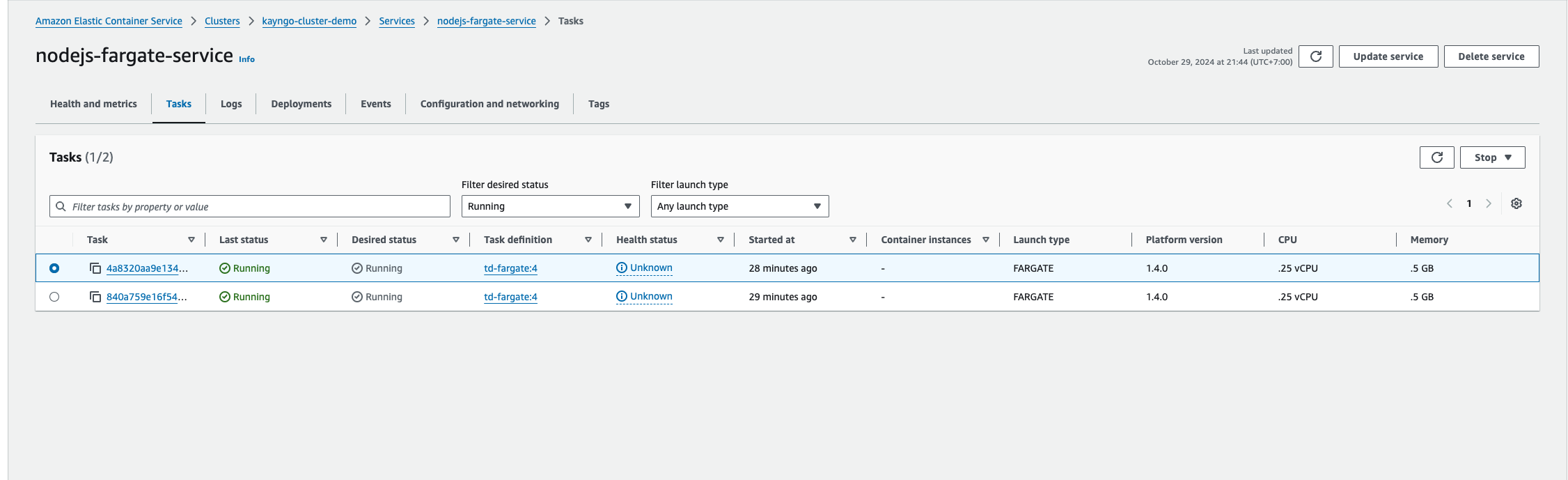Open kayngo-cluster-demo breadcrumb link
The height and width of the screenshot is (480, 1568).
tap(309, 21)
